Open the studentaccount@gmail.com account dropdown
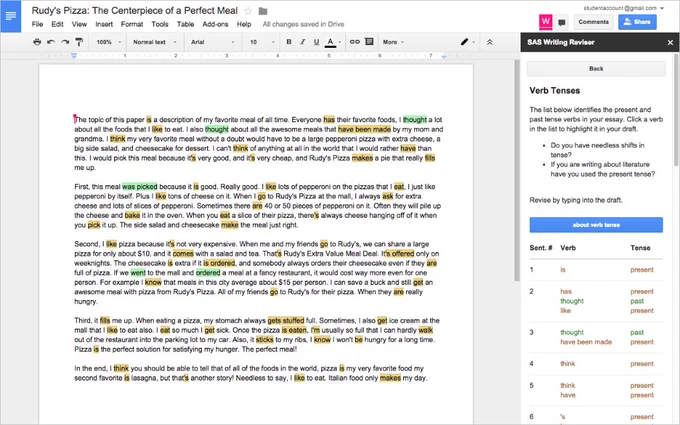This screenshot has height=425, width=680. tap(623, 8)
